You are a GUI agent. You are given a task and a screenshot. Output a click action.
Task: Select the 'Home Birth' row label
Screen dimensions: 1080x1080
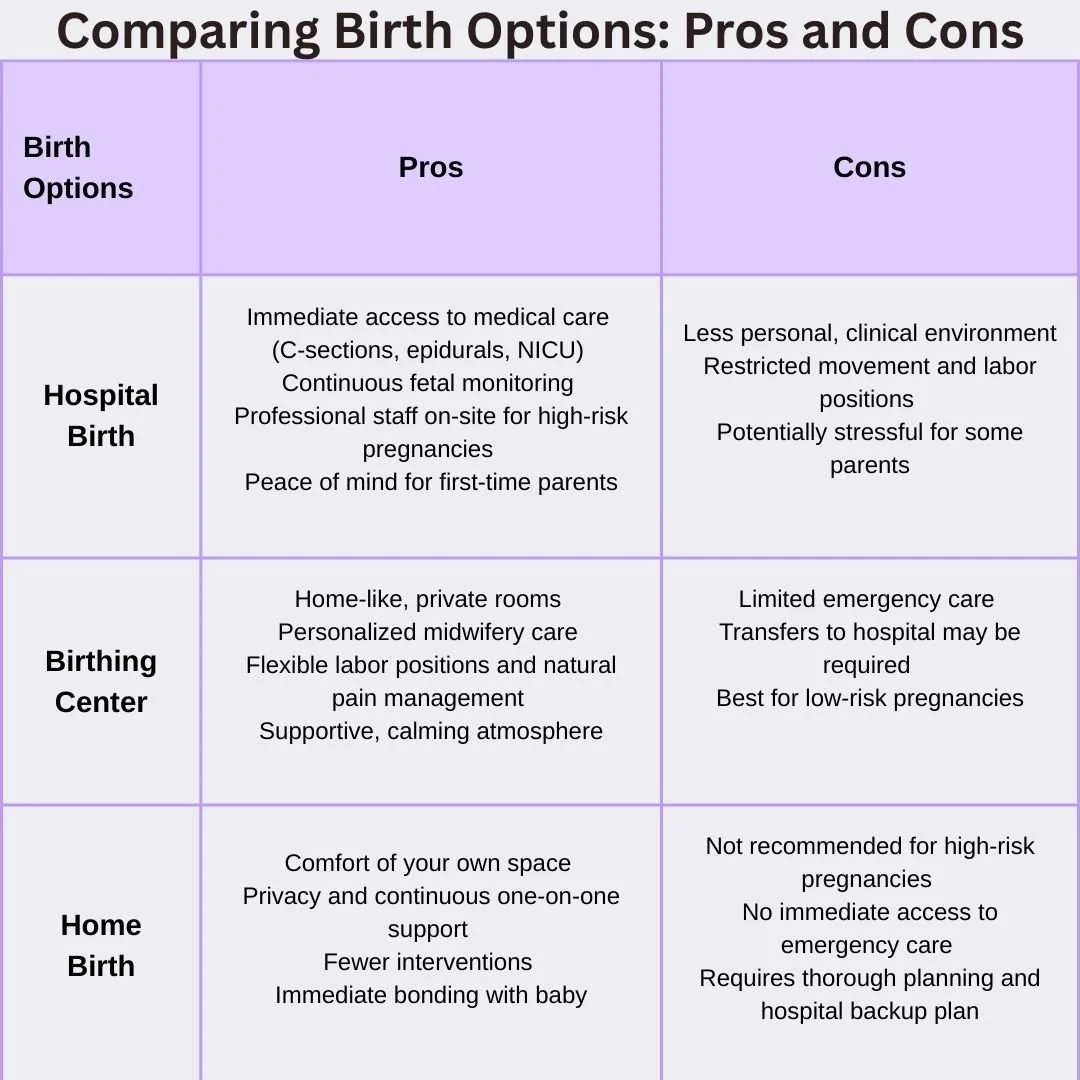[101, 945]
